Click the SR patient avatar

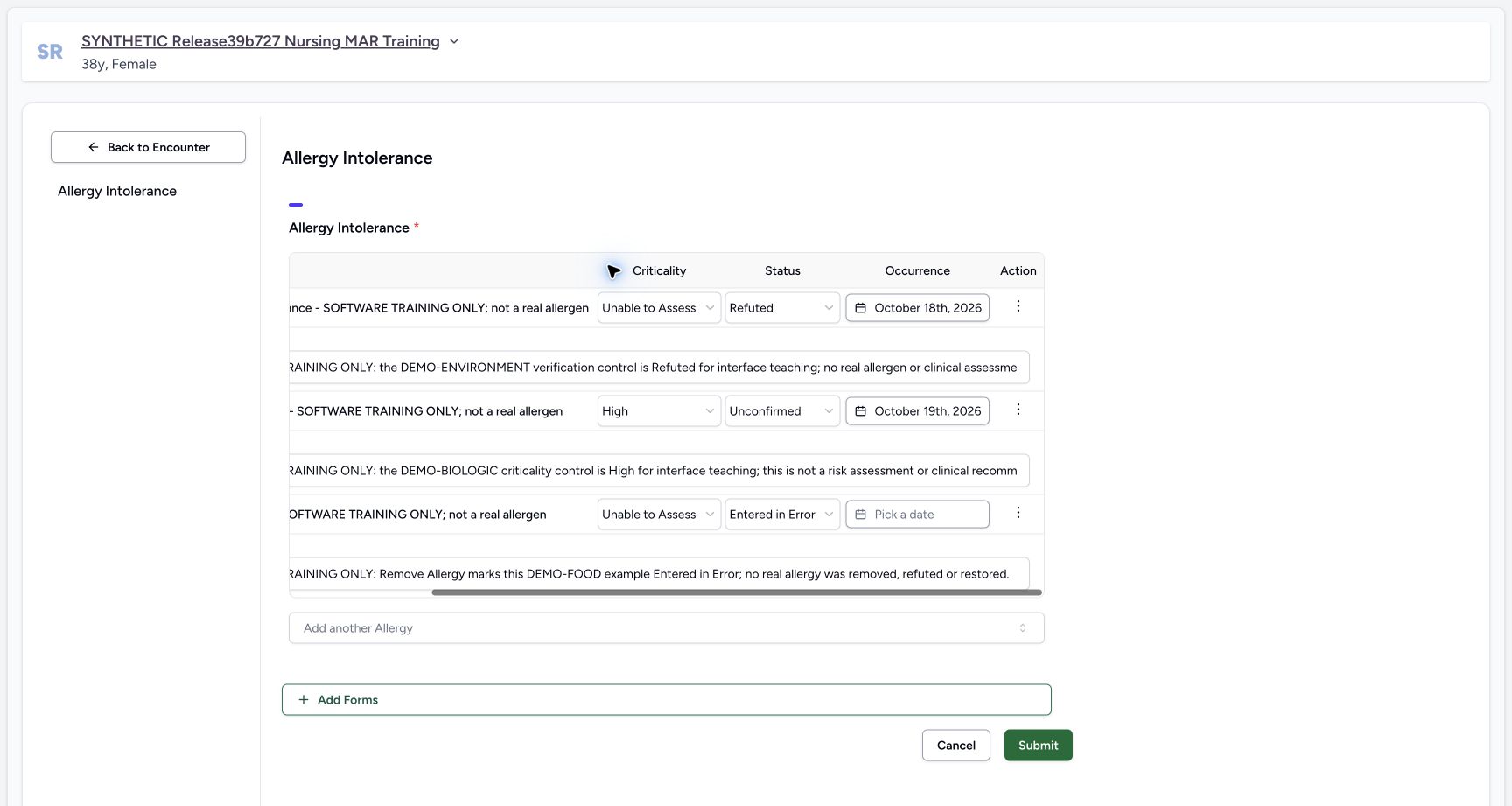(x=50, y=52)
